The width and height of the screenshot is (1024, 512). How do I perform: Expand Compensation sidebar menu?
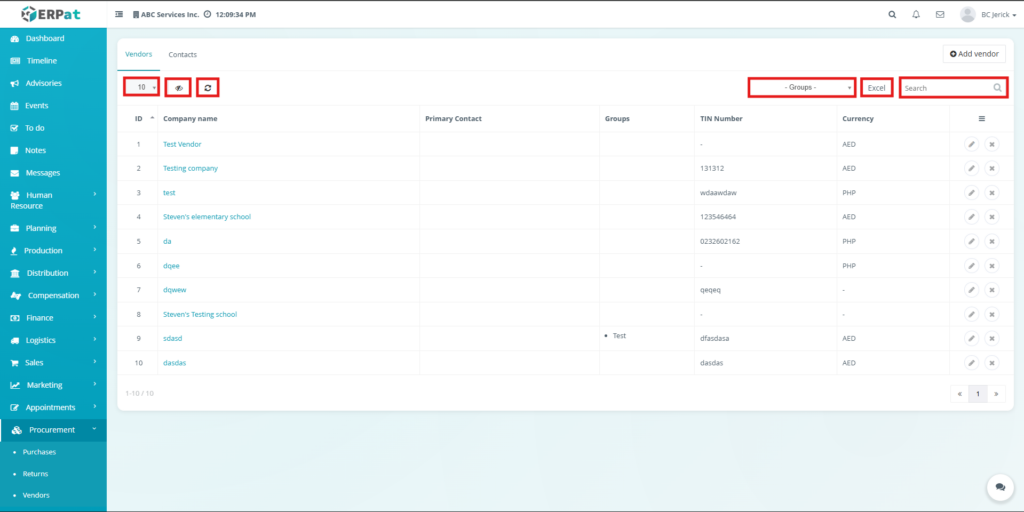[54, 295]
